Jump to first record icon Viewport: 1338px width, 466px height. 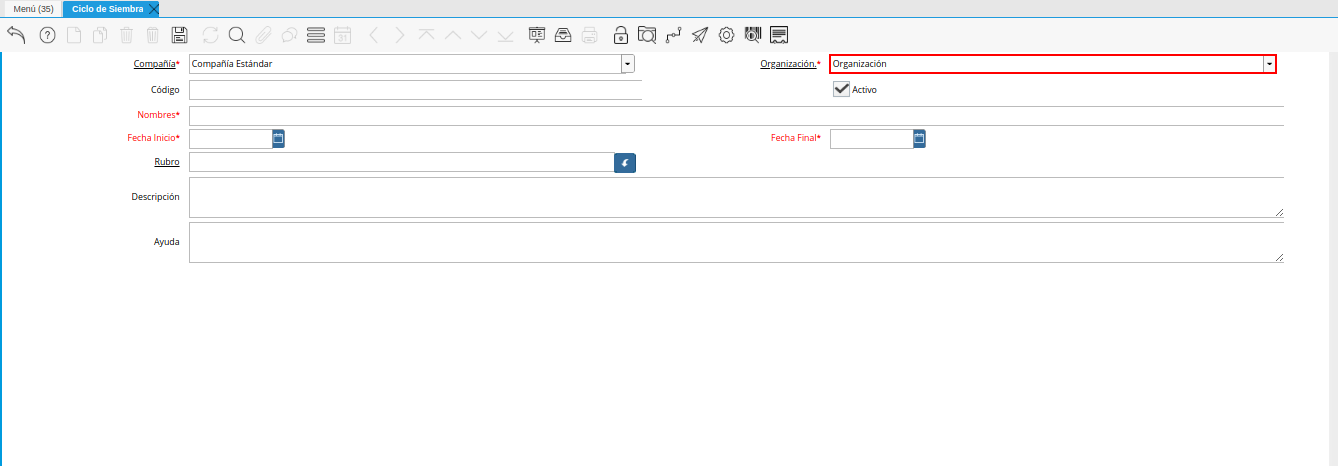tap(427, 35)
